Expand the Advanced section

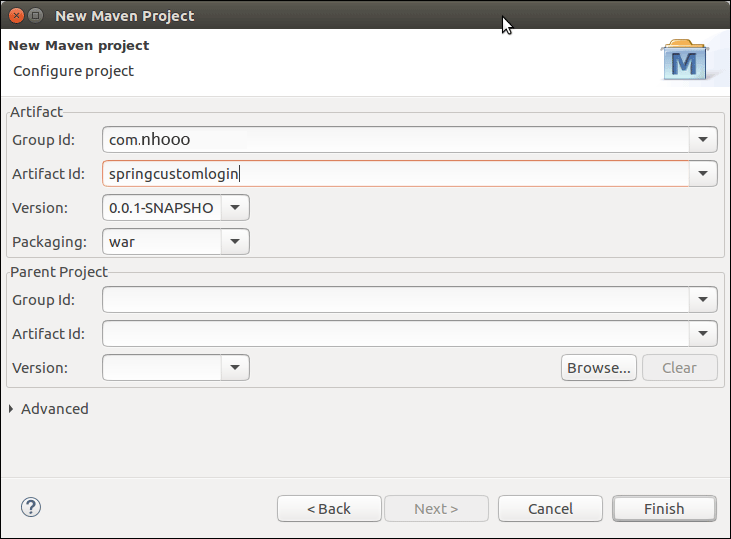tap(12, 409)
